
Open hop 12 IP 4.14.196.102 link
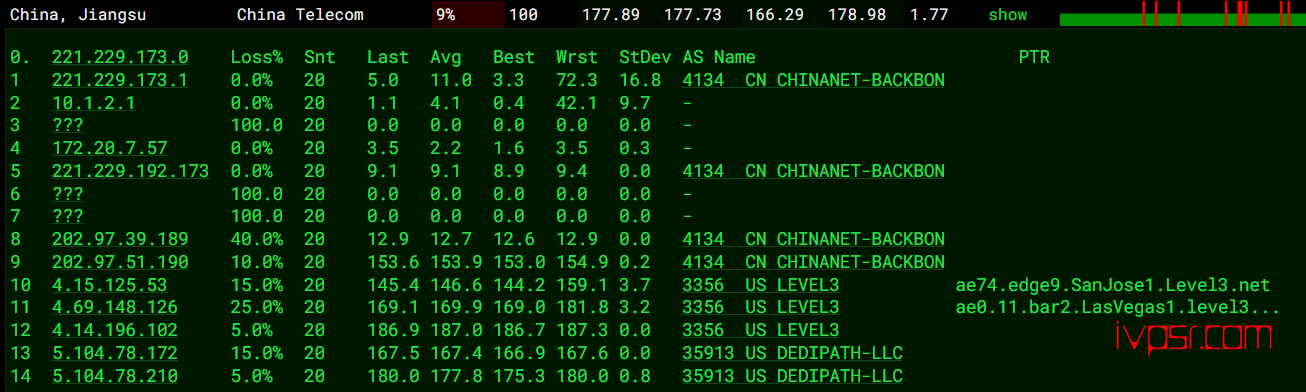115,331
